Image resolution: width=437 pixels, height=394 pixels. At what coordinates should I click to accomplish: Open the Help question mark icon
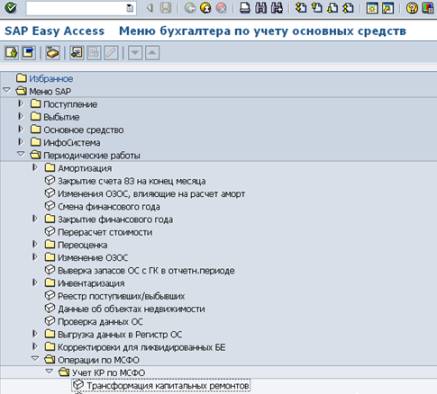click(412, 8)
